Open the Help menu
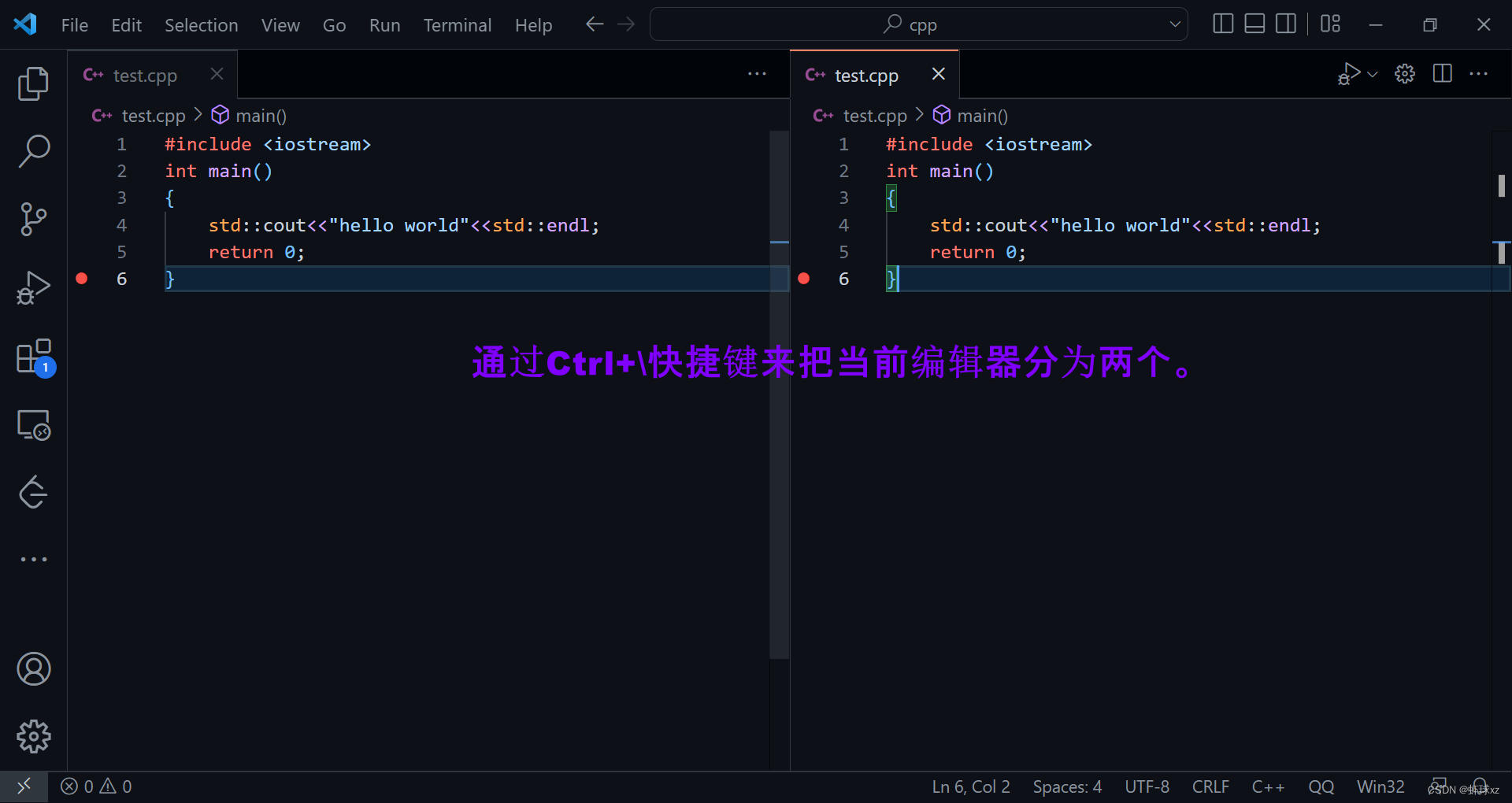The image size is (1512, 803). [534, 25]
